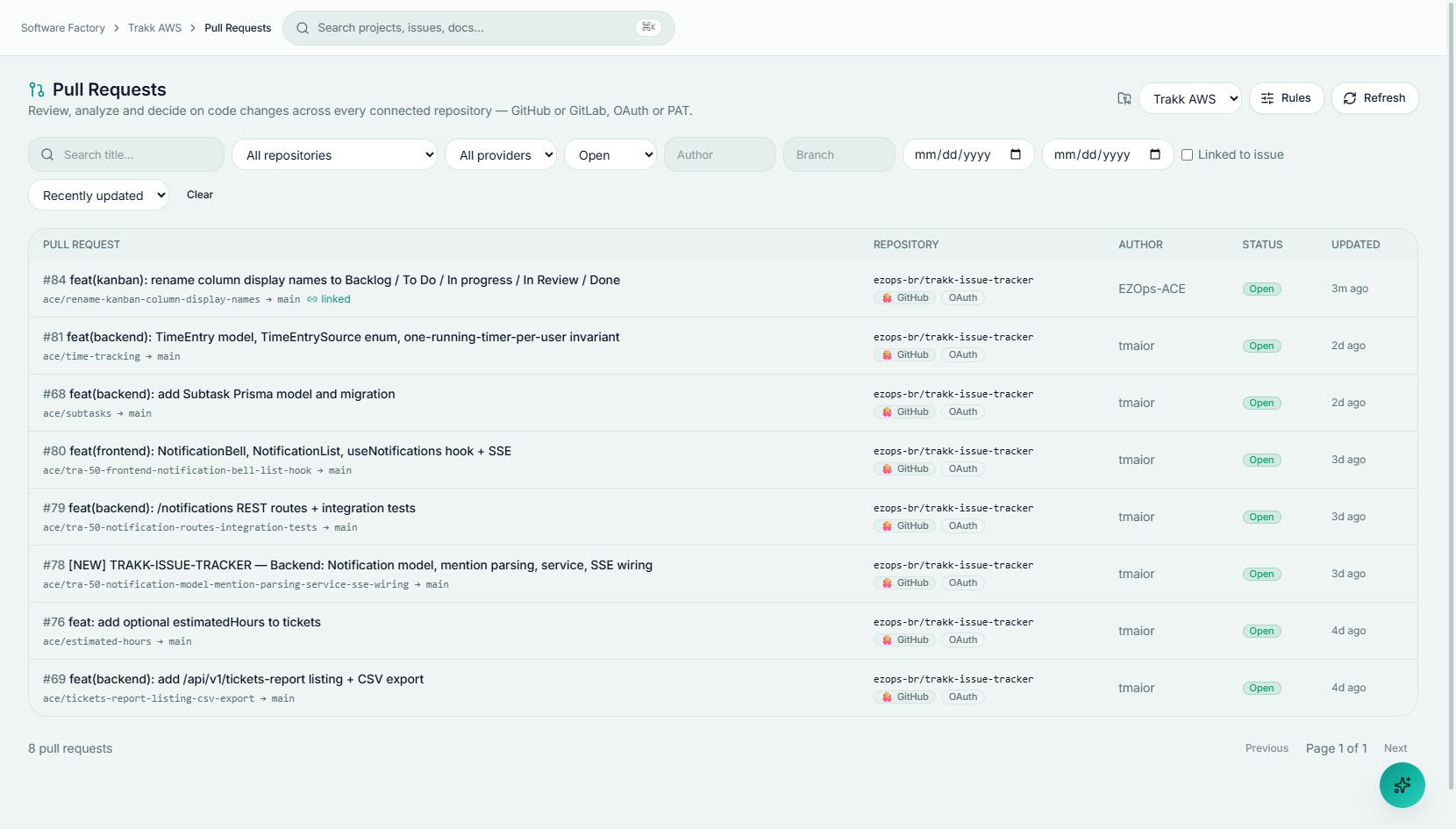Viewport: 1456px width, 829px height.
Task: Open PR #79 notifications REST routes
Action: point(229,508)
